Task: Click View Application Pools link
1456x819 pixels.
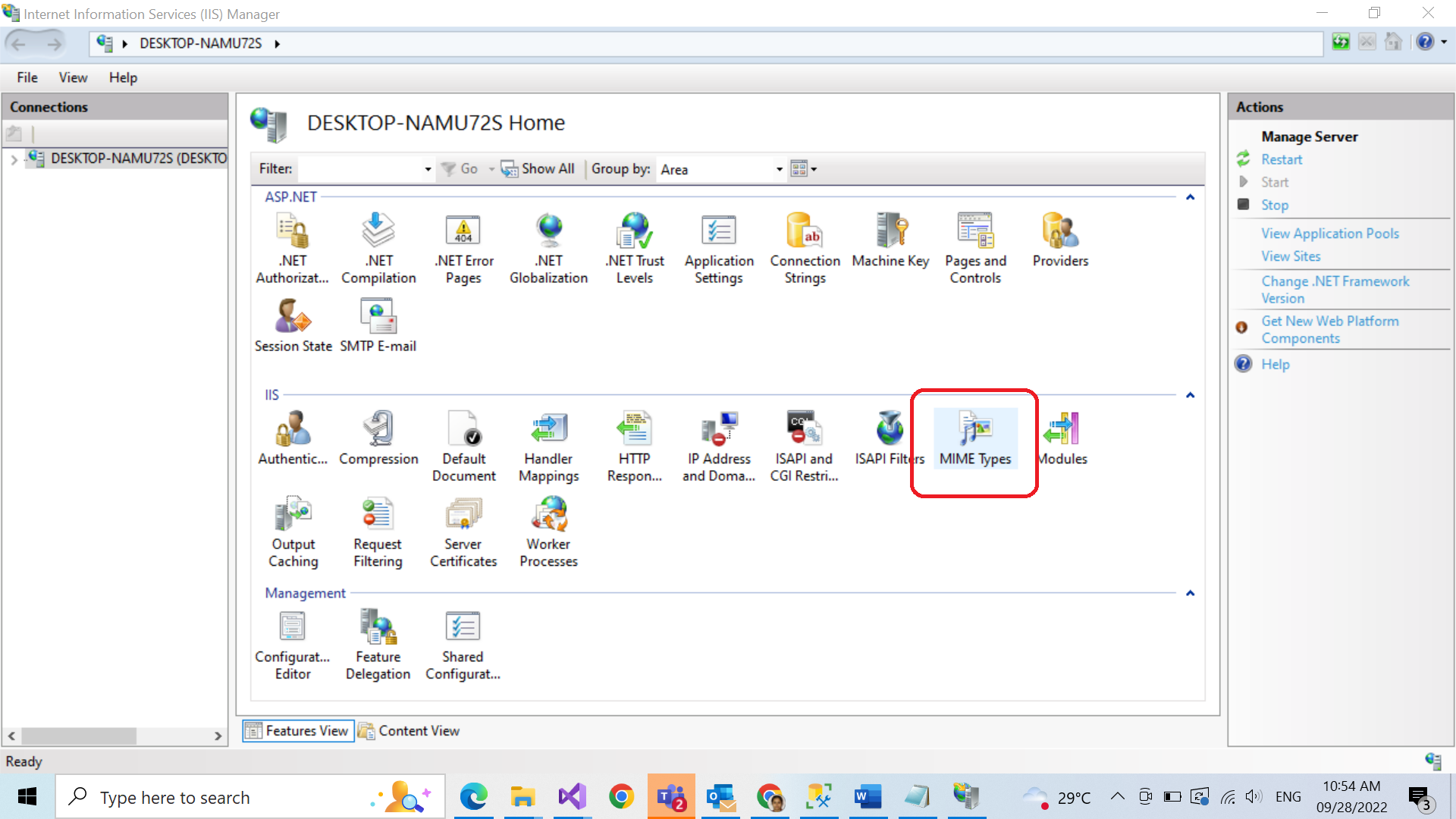Action: coord(1330,234)
